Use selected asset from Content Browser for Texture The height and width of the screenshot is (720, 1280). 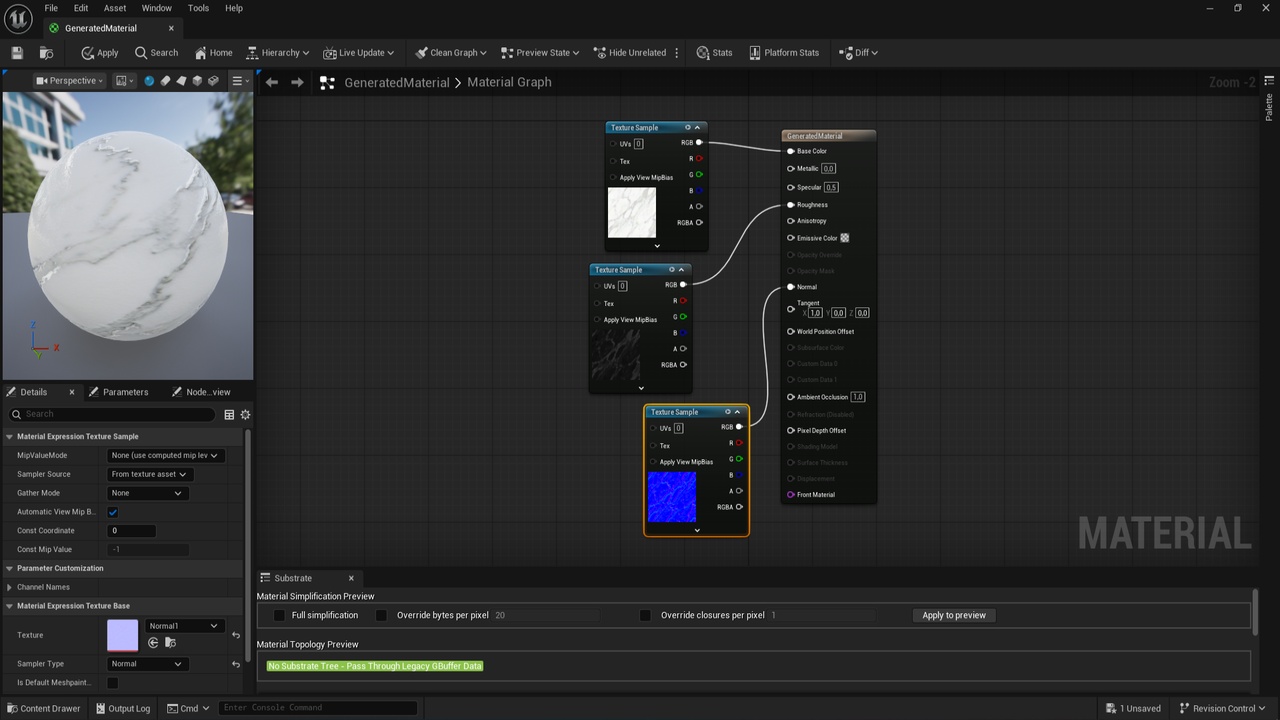coord(153,642)
